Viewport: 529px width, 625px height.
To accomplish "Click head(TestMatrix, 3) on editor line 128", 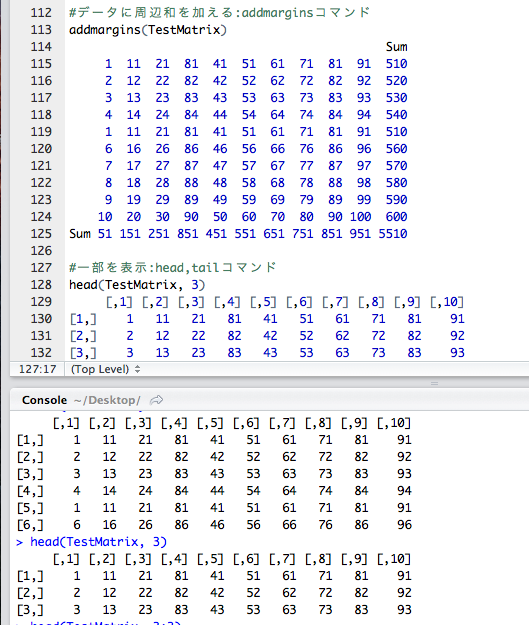I will pyautogui.click(x=137, y=285).
